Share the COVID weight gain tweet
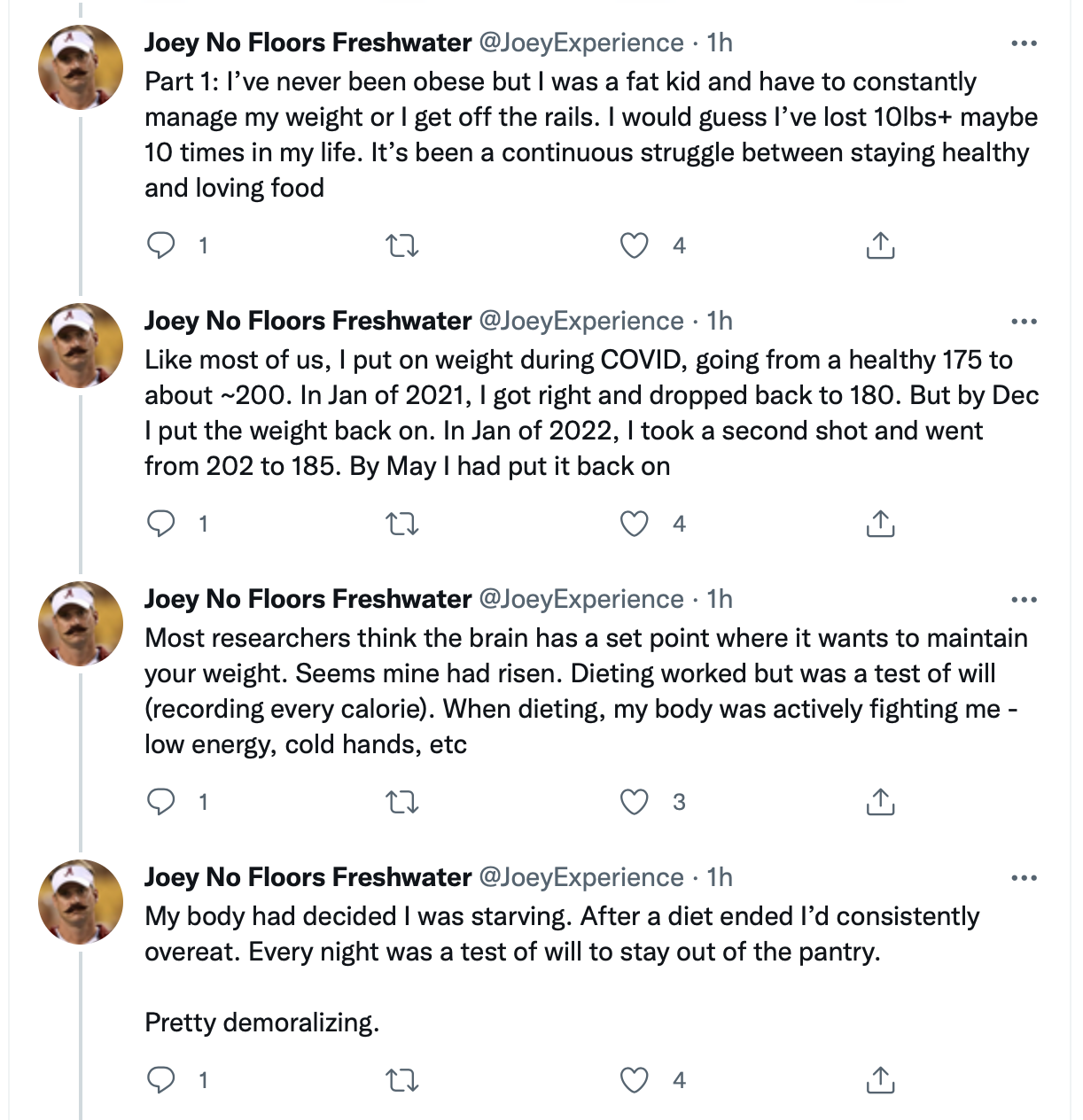 point(880,524)
